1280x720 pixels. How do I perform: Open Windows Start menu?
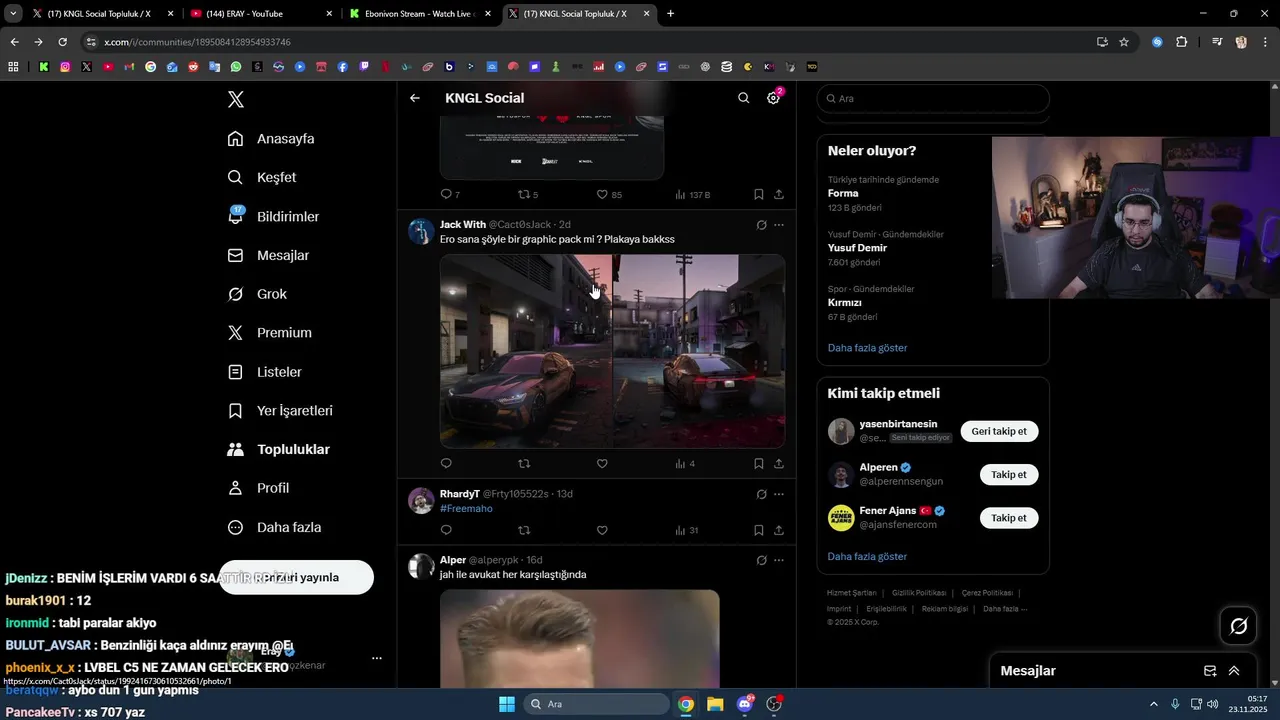(507, 704)
